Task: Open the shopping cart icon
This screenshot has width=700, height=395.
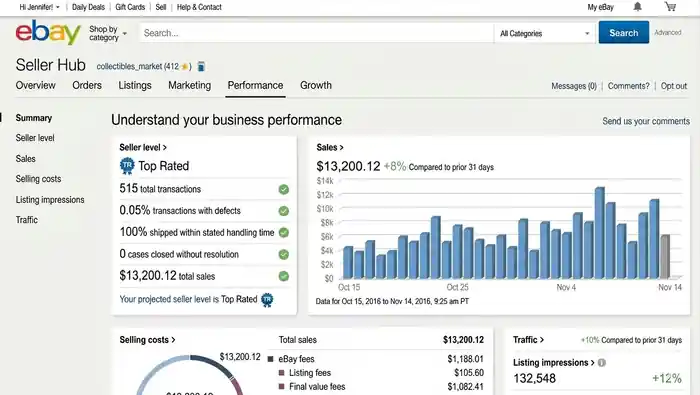Action: point(670,7)
